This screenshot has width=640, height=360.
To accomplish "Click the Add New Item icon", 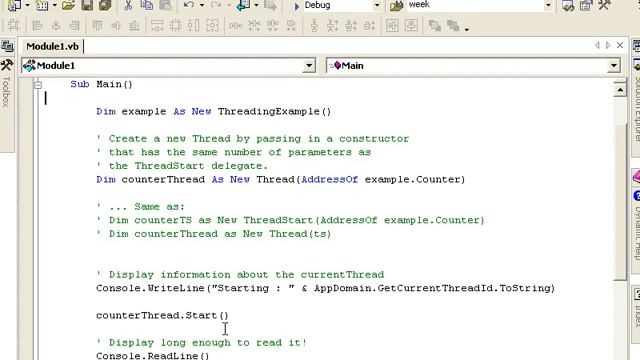I will click(42, 5).
